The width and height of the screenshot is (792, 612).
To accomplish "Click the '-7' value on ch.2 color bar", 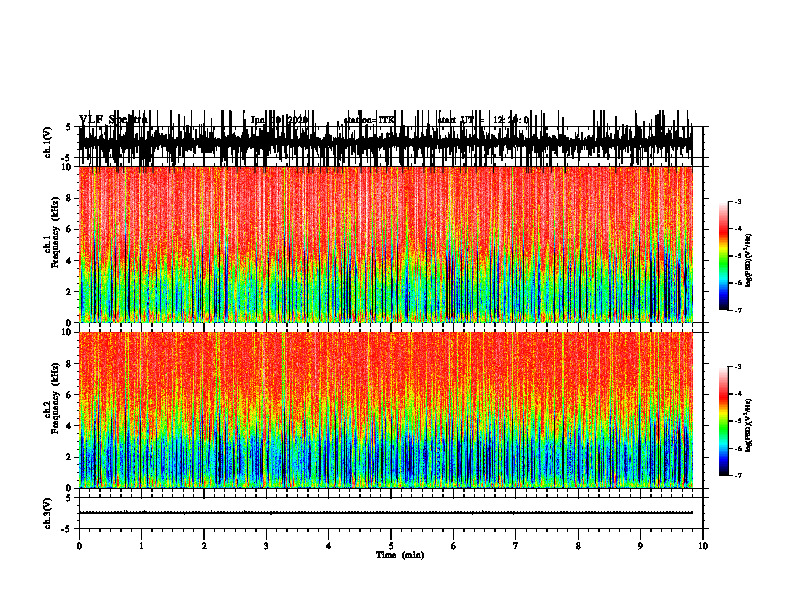I will point(738,475).
